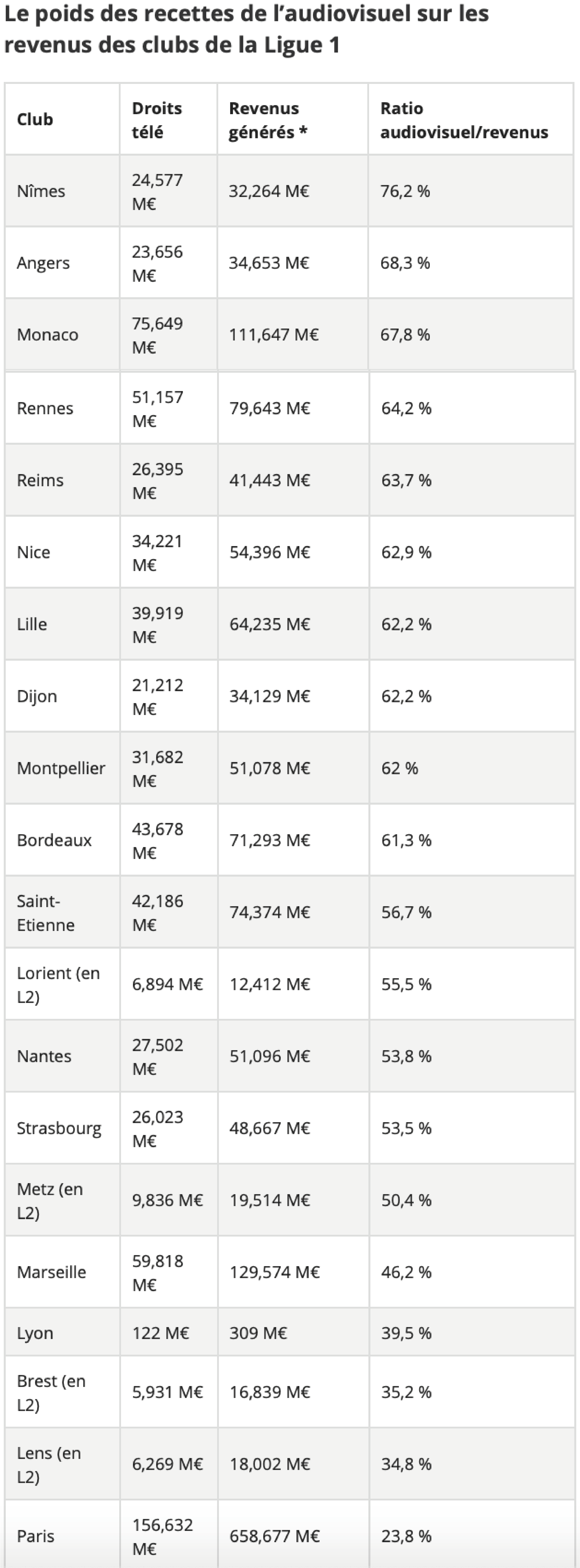The width and height of the screenshot is (580, 1568).
Task: Click Montpellier's 62 % ratio cell
Action: click(x=400, y=768)
